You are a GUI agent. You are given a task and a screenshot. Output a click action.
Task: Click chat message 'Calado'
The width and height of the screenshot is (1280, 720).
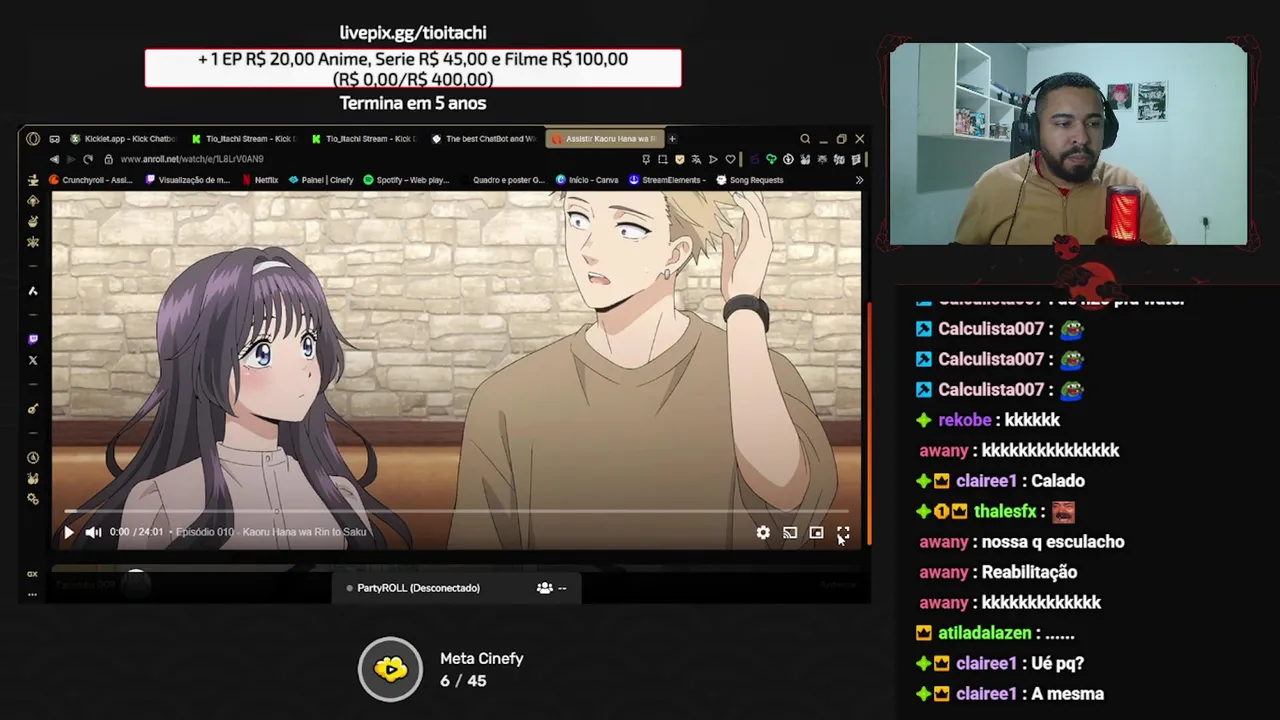1058,481
